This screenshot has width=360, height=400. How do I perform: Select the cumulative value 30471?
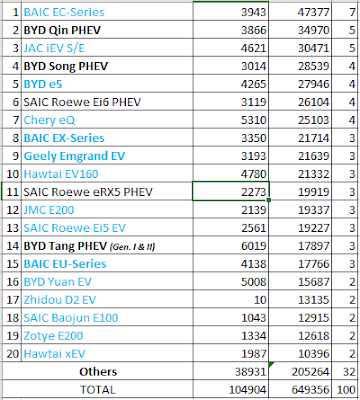[x=300, y=48]
